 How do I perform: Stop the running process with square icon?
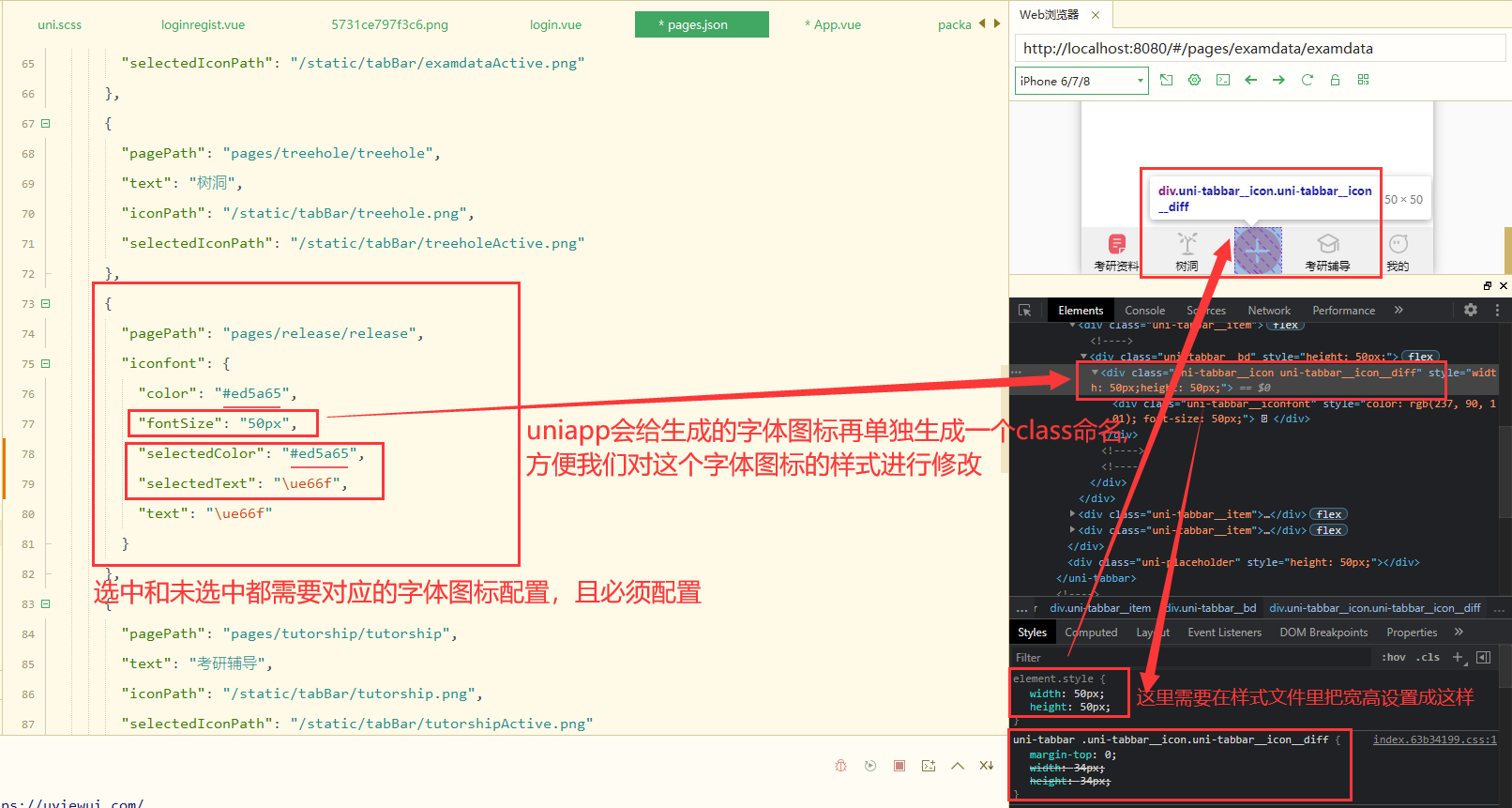pos(900,766)
